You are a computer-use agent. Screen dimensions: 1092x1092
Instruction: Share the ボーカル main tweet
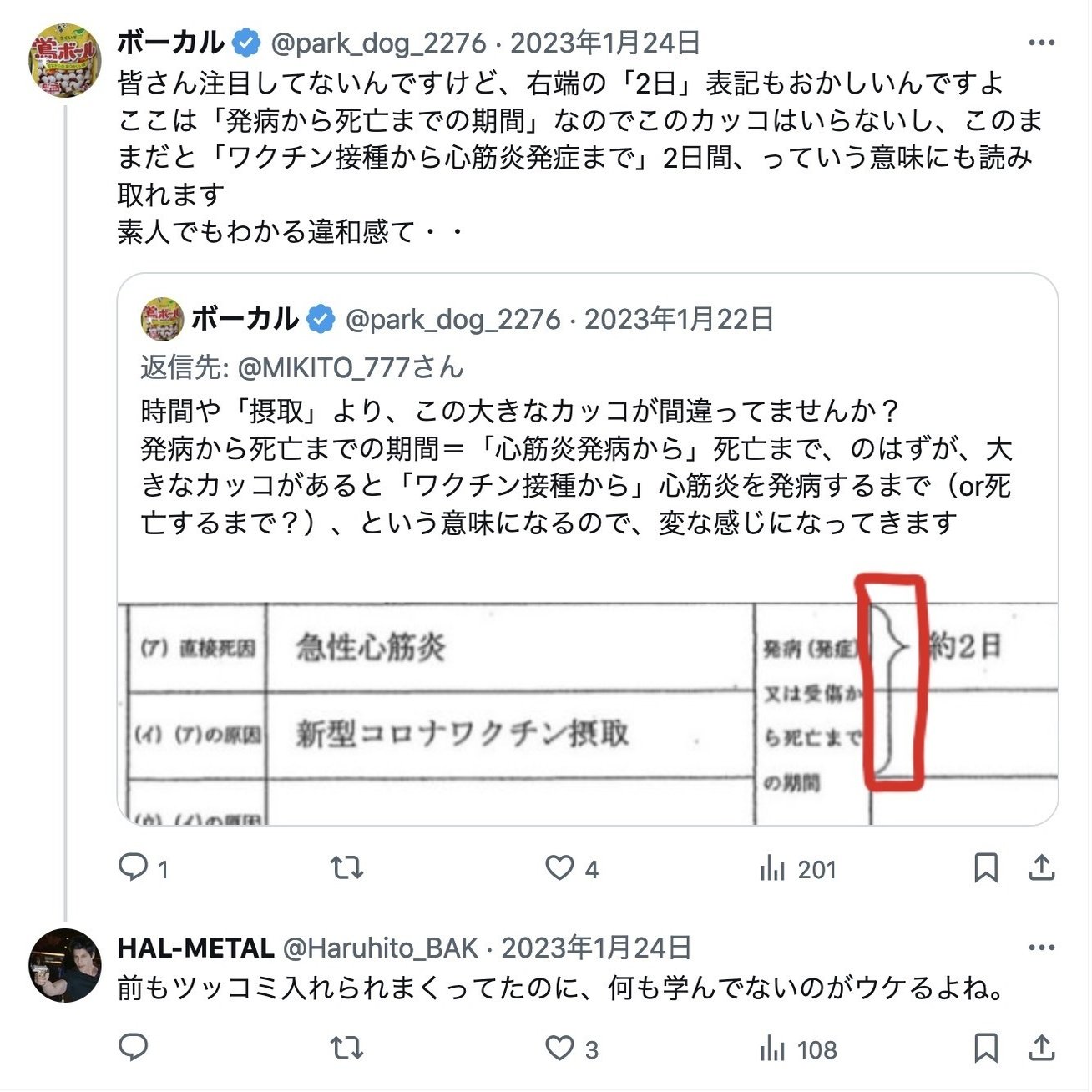pos(1041,868)
